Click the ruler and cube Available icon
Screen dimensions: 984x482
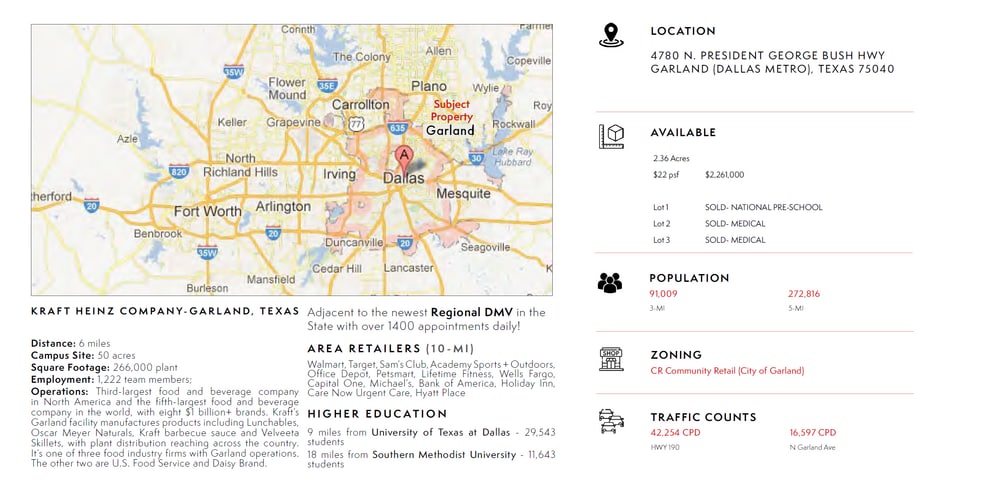pos(611,136)
